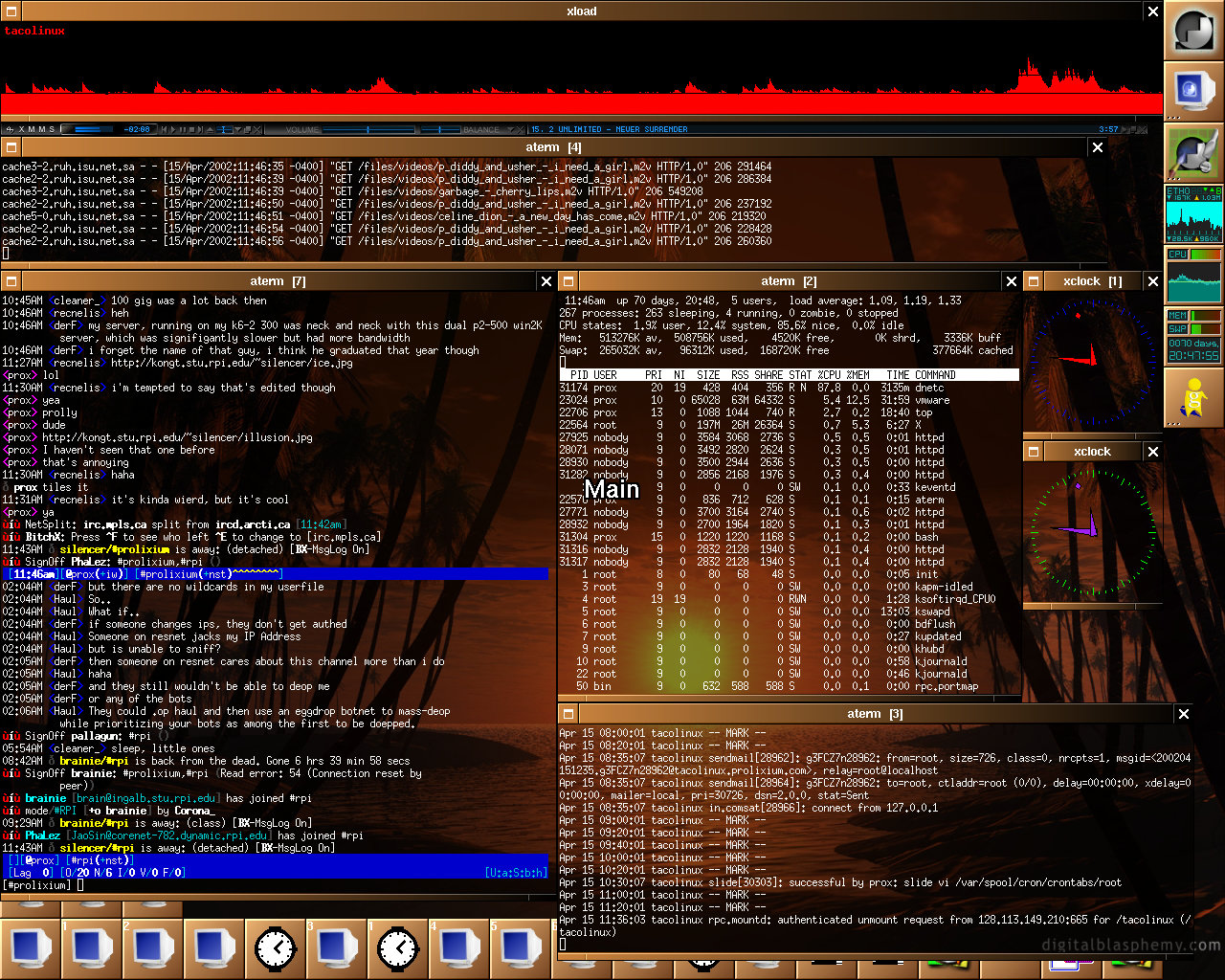Select the 'dnetc' process row in top

tap(790, 388)
